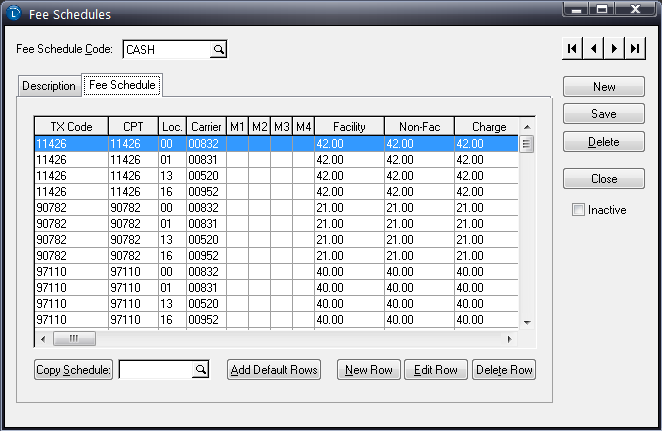
Task: Click the vertical scrollbar thumb
Action: [526, 144]
